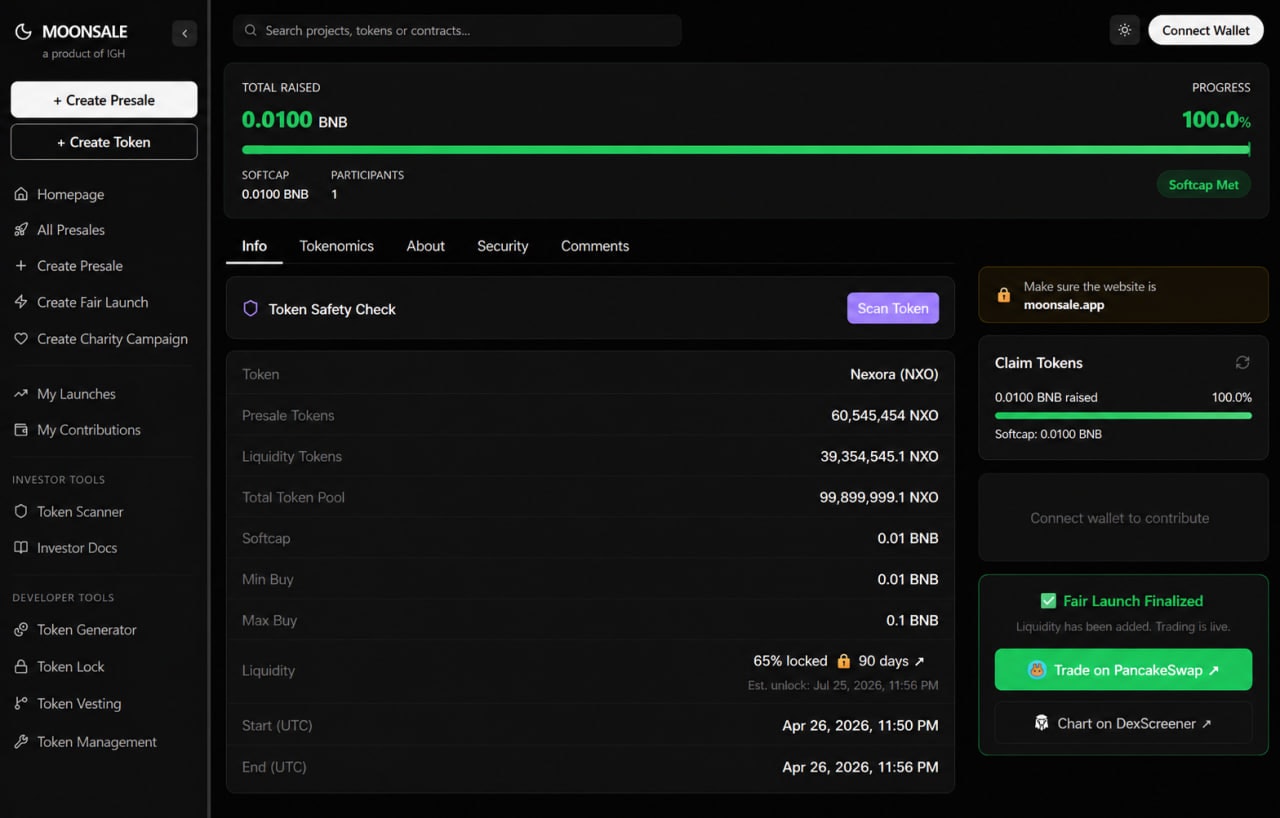Click the Token Scanner shield icon

click(21, 511)
